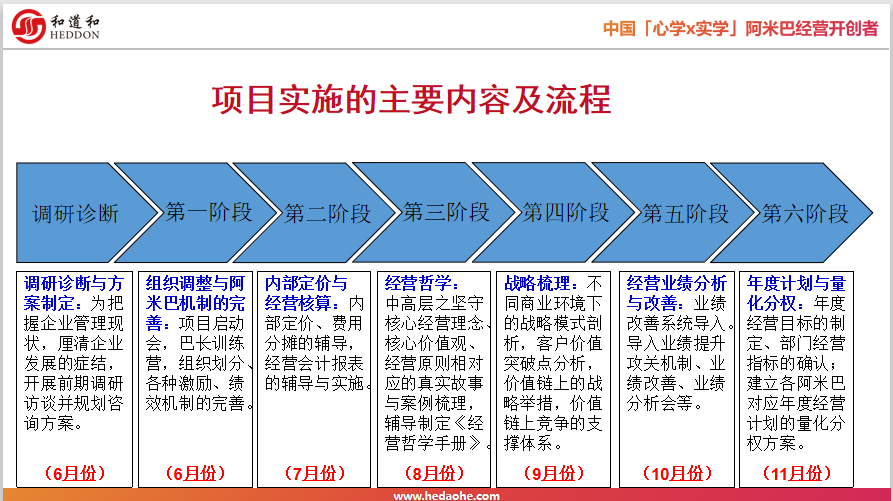The height and width of the screenshot is (501, 893).
Task: Click the heading 经营业绩分析与改善
Action: (x=676, y=293)
